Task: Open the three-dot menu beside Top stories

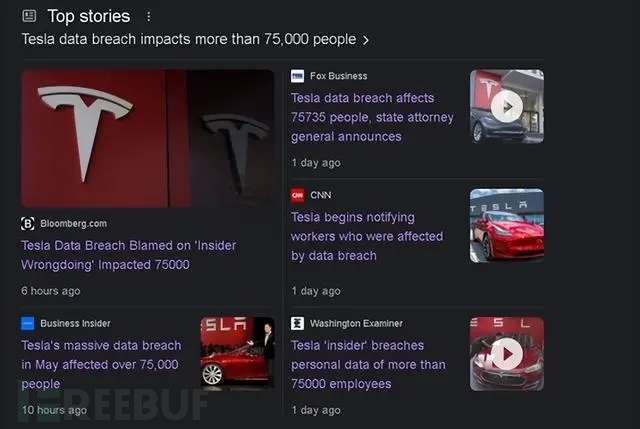Action: click(149, 17)
